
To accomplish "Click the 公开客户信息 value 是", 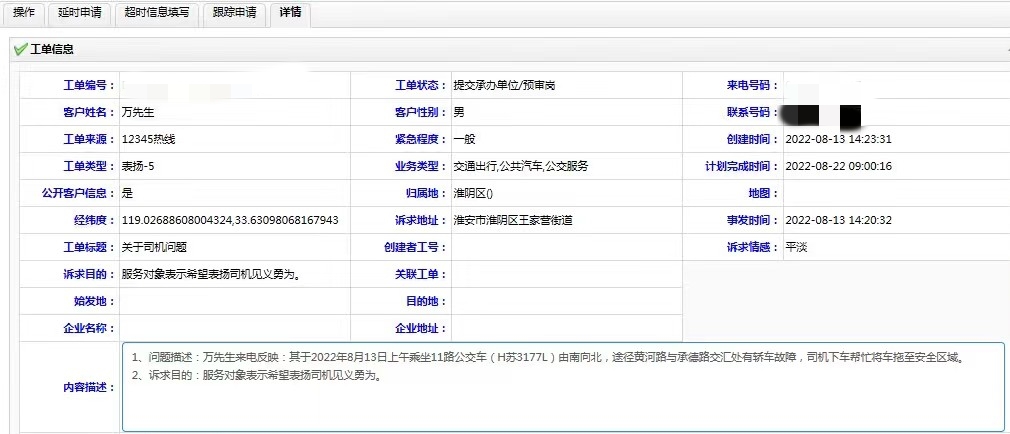I will [x=127, y=193].
